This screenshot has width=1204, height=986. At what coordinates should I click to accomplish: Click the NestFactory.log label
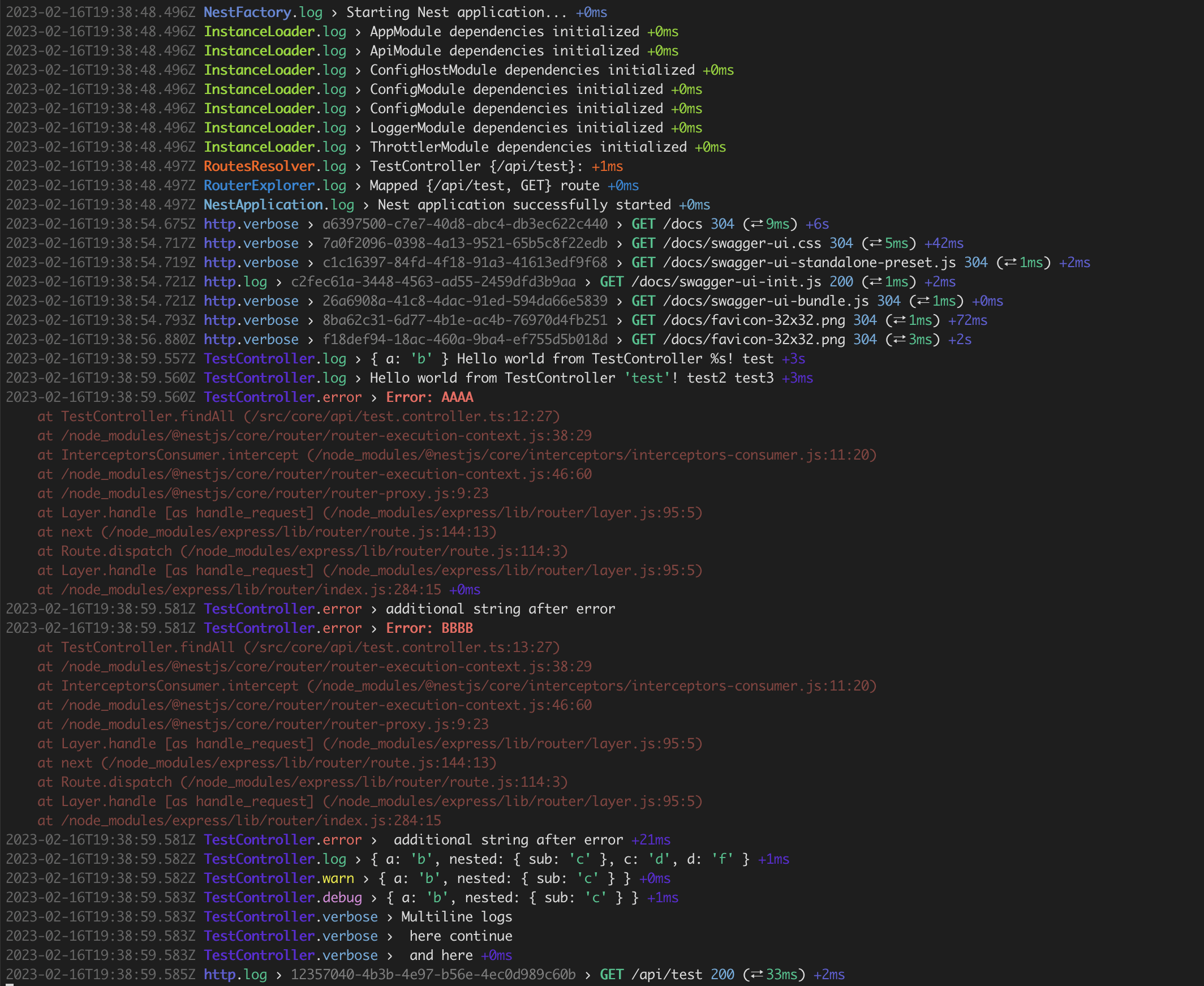[263, 12]
